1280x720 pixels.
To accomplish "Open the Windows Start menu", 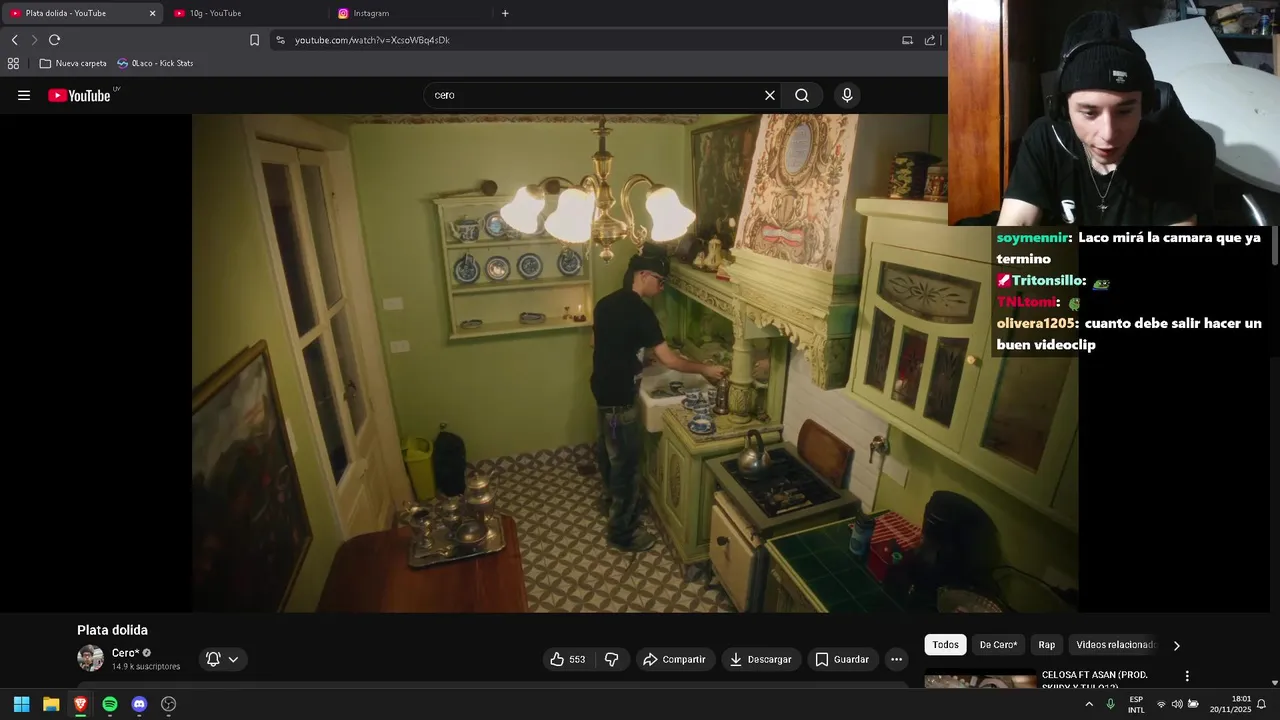I will click(x=22, y=704).
